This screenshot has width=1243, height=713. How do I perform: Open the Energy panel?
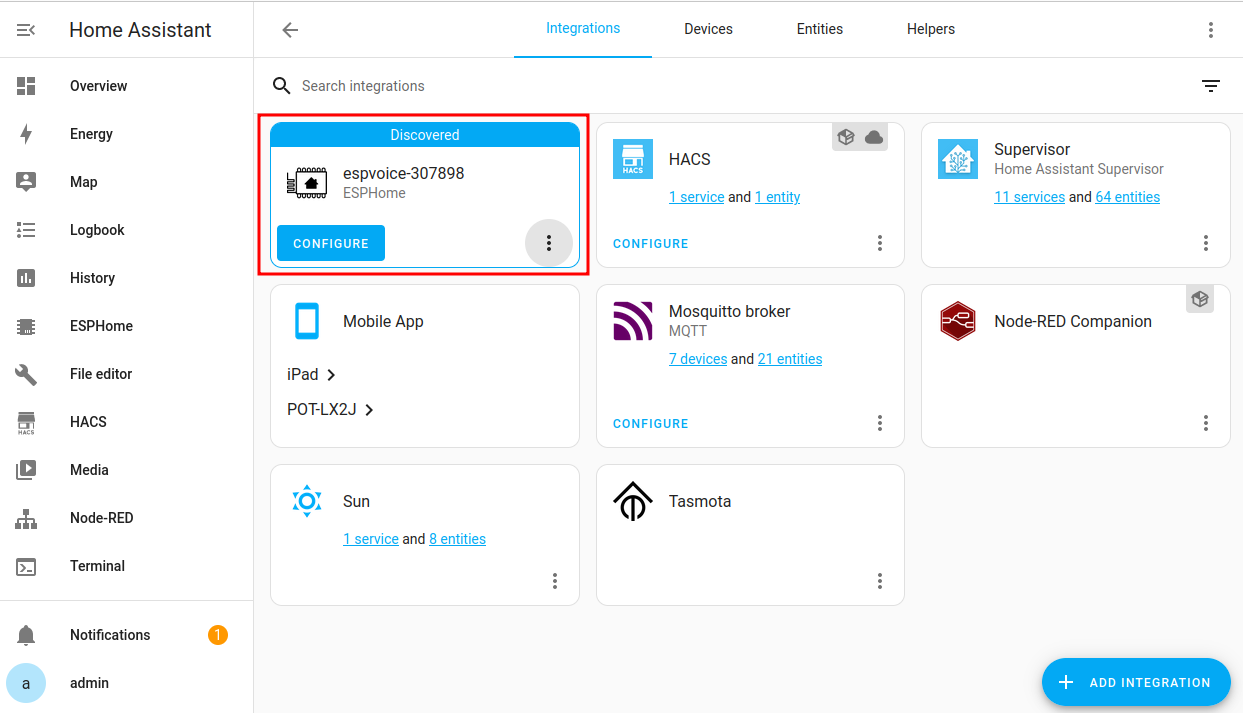126,134
